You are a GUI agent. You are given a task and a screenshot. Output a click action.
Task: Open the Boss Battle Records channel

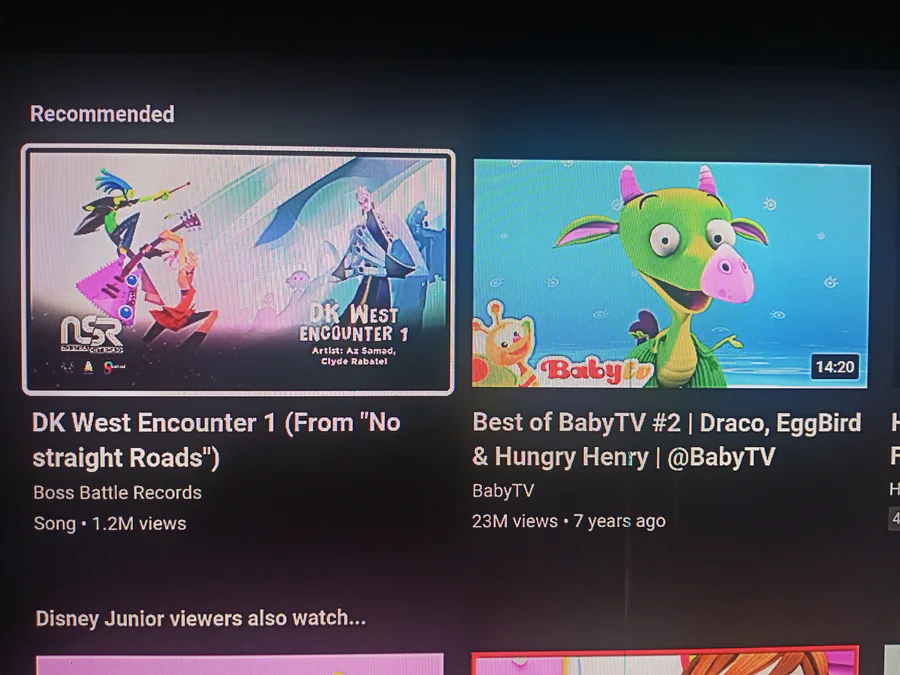118,492
